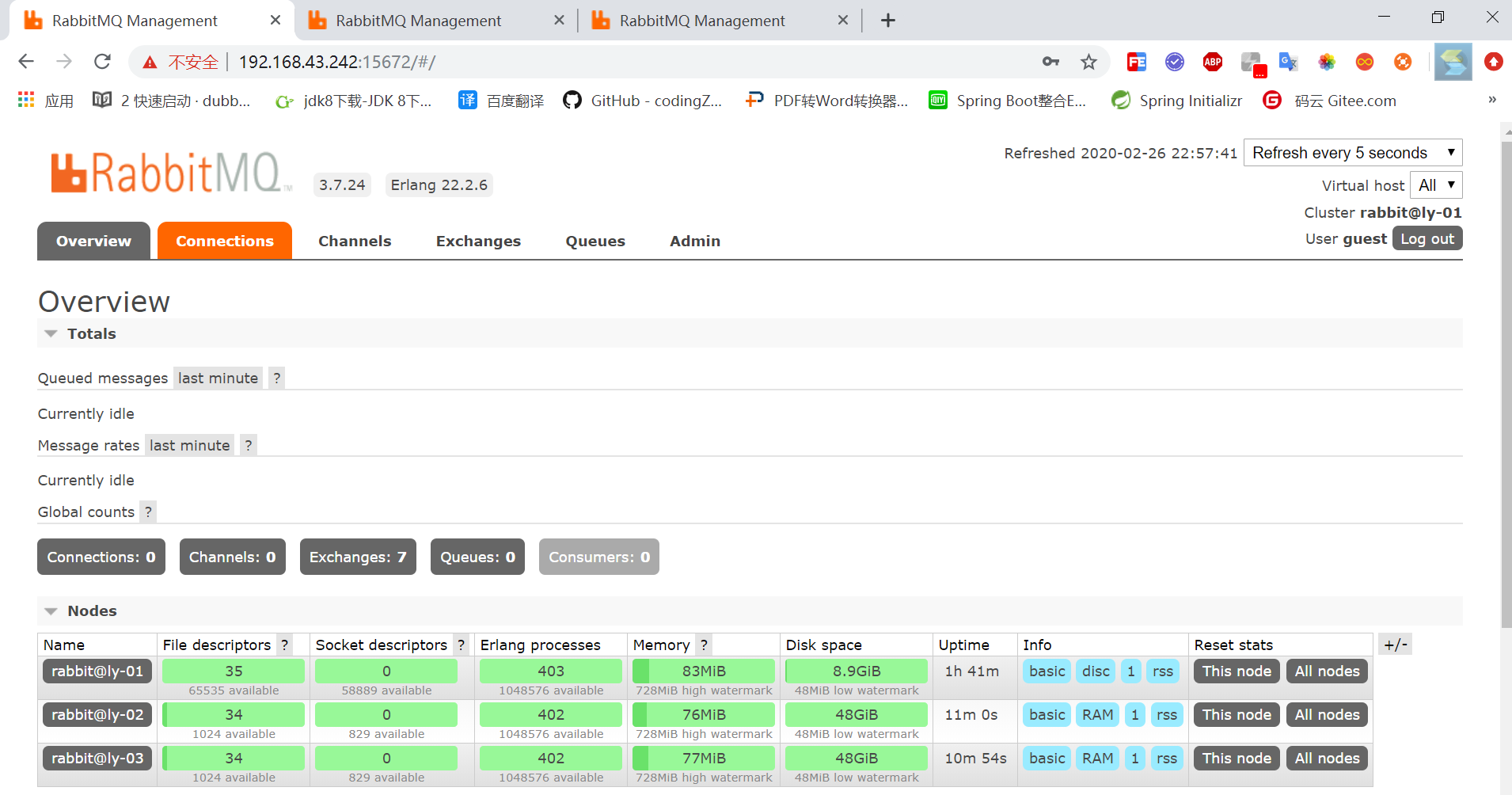
Task: Toggle node table columns with +/-
Action: [1396, 645]
